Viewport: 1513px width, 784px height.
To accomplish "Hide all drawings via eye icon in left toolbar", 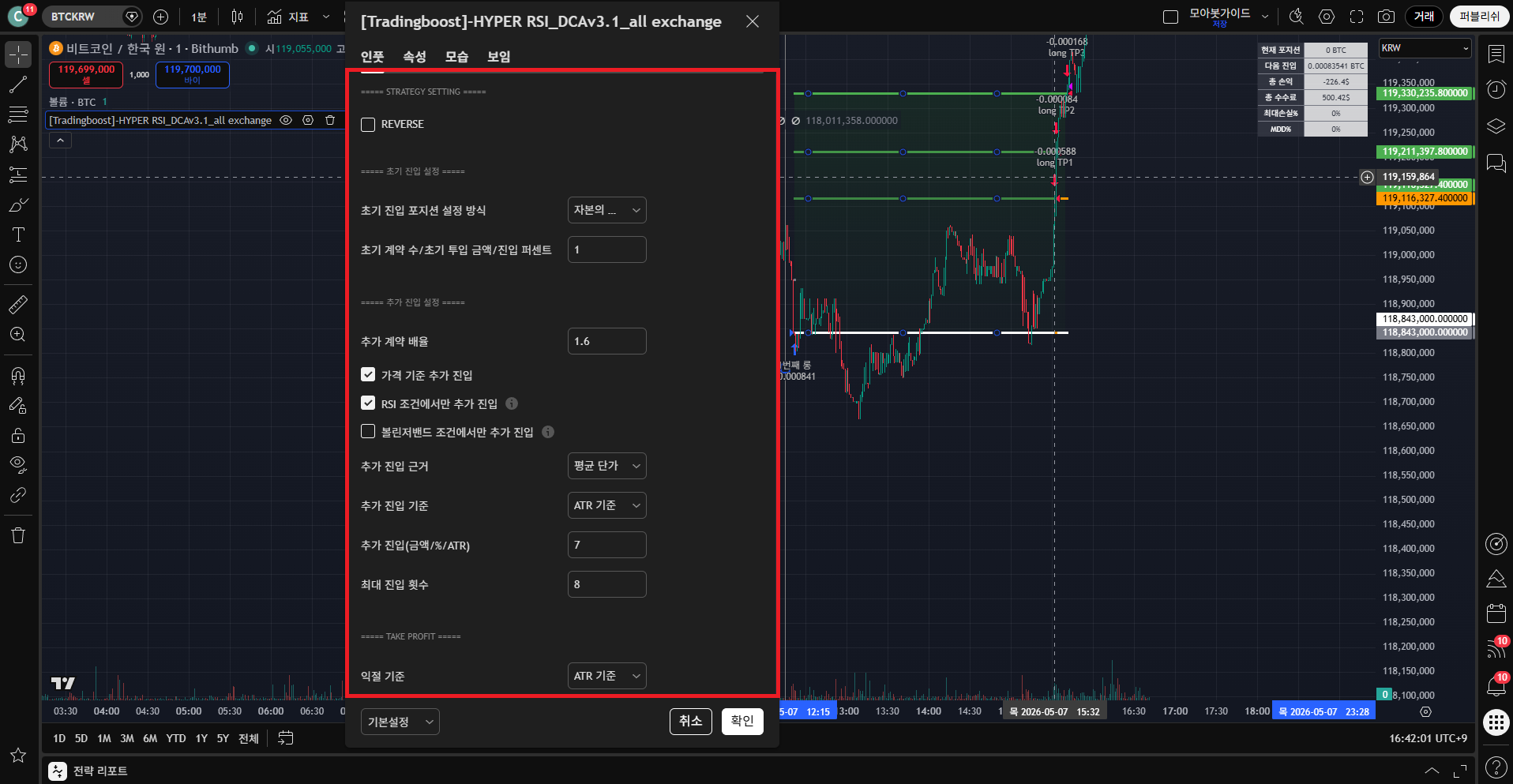I will pyautogui.click(x=18, y=465).
